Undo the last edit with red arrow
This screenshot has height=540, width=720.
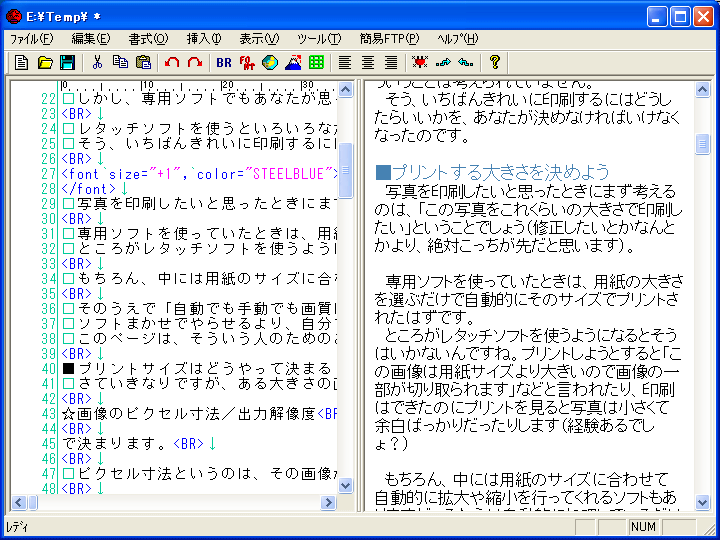point(172,62)
